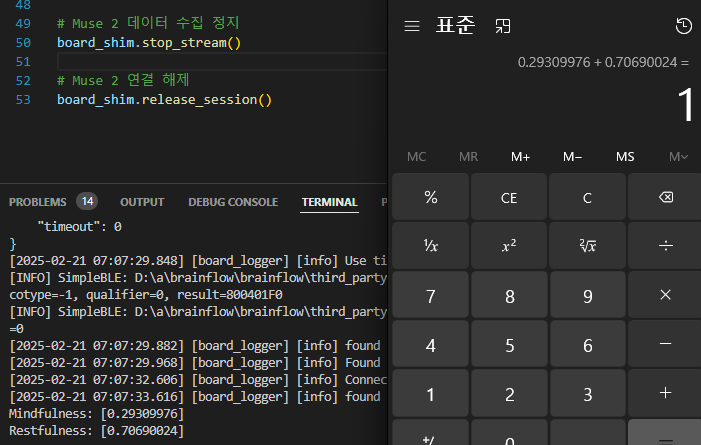Expand the M memory list dropdown
Screen dimensions: 701x445
point(678,157)
